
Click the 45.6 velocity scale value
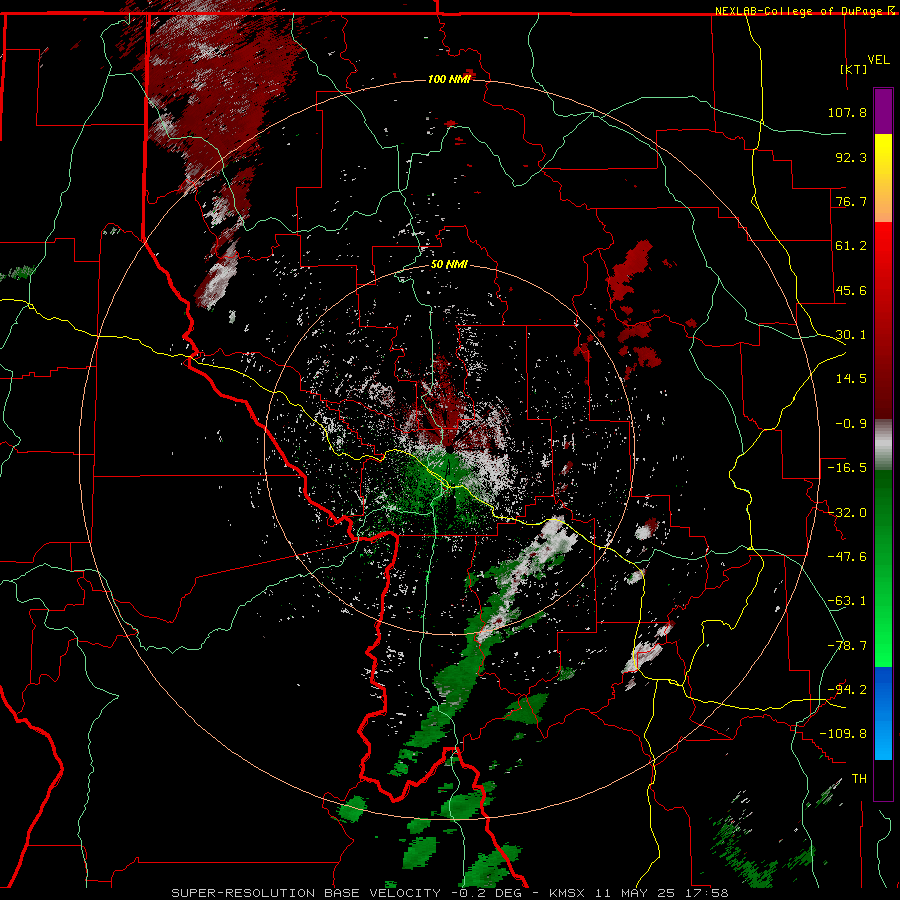(851, 290)
